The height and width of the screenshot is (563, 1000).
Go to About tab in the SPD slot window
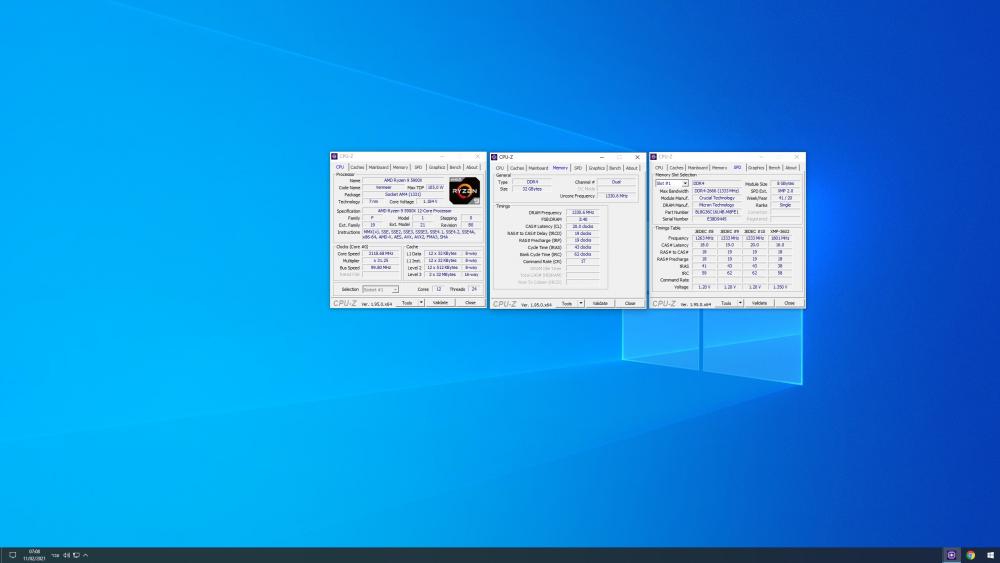791,168
